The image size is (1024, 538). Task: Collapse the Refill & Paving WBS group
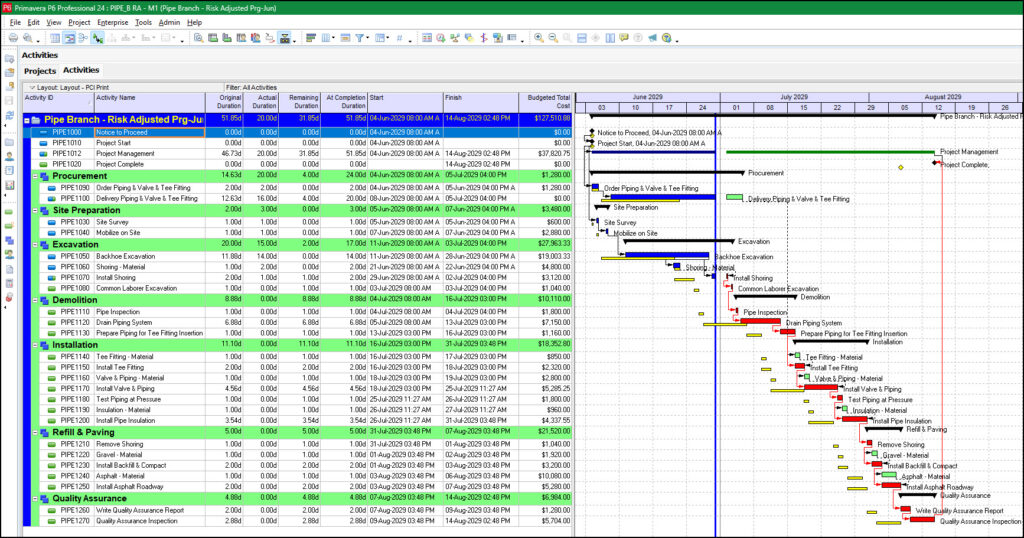point(36,432)
